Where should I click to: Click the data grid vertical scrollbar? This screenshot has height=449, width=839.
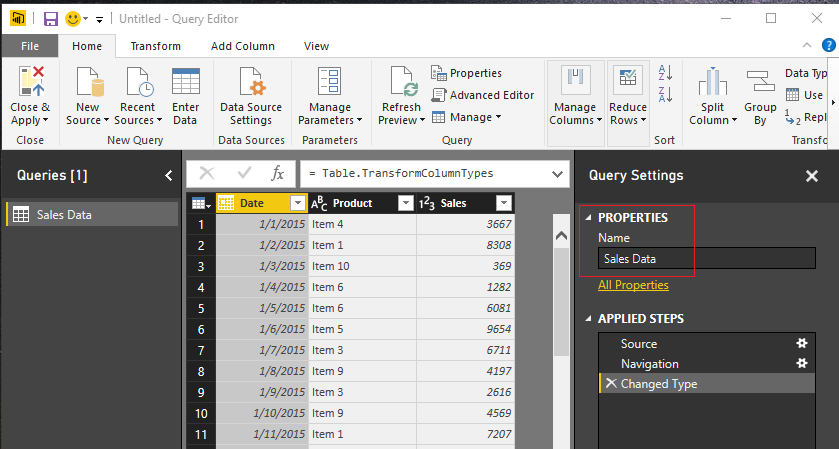click(561, 302)
